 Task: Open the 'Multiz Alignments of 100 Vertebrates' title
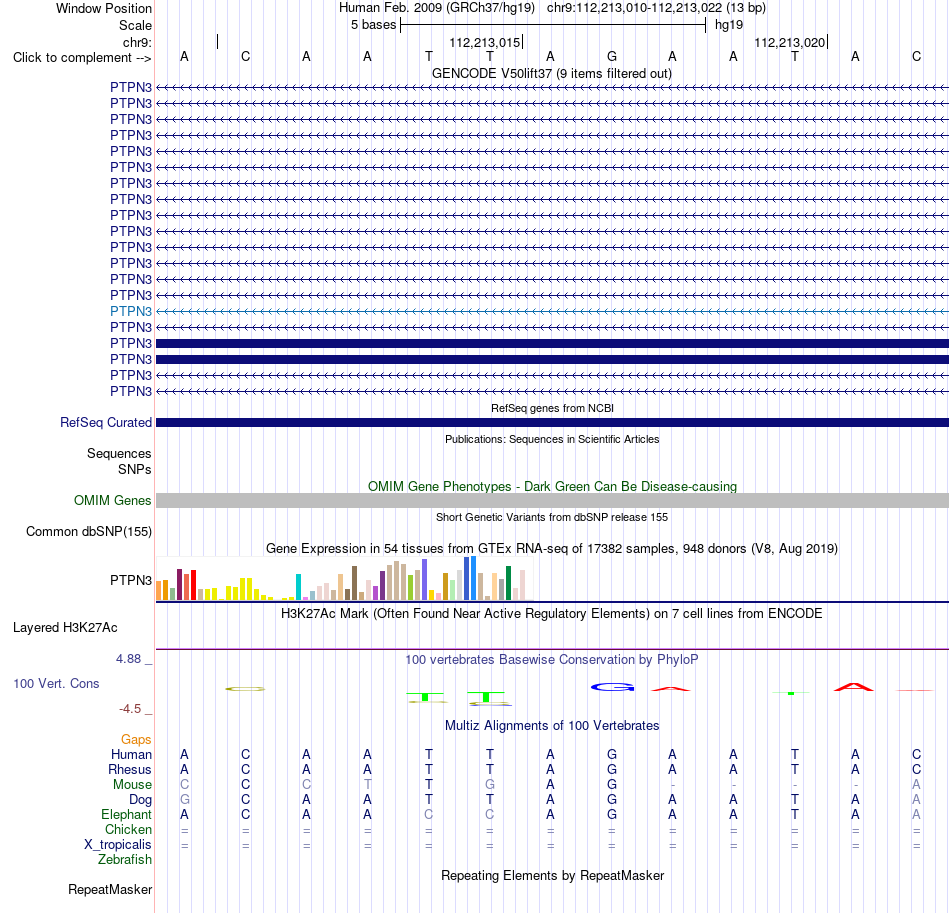click(552, 726)
